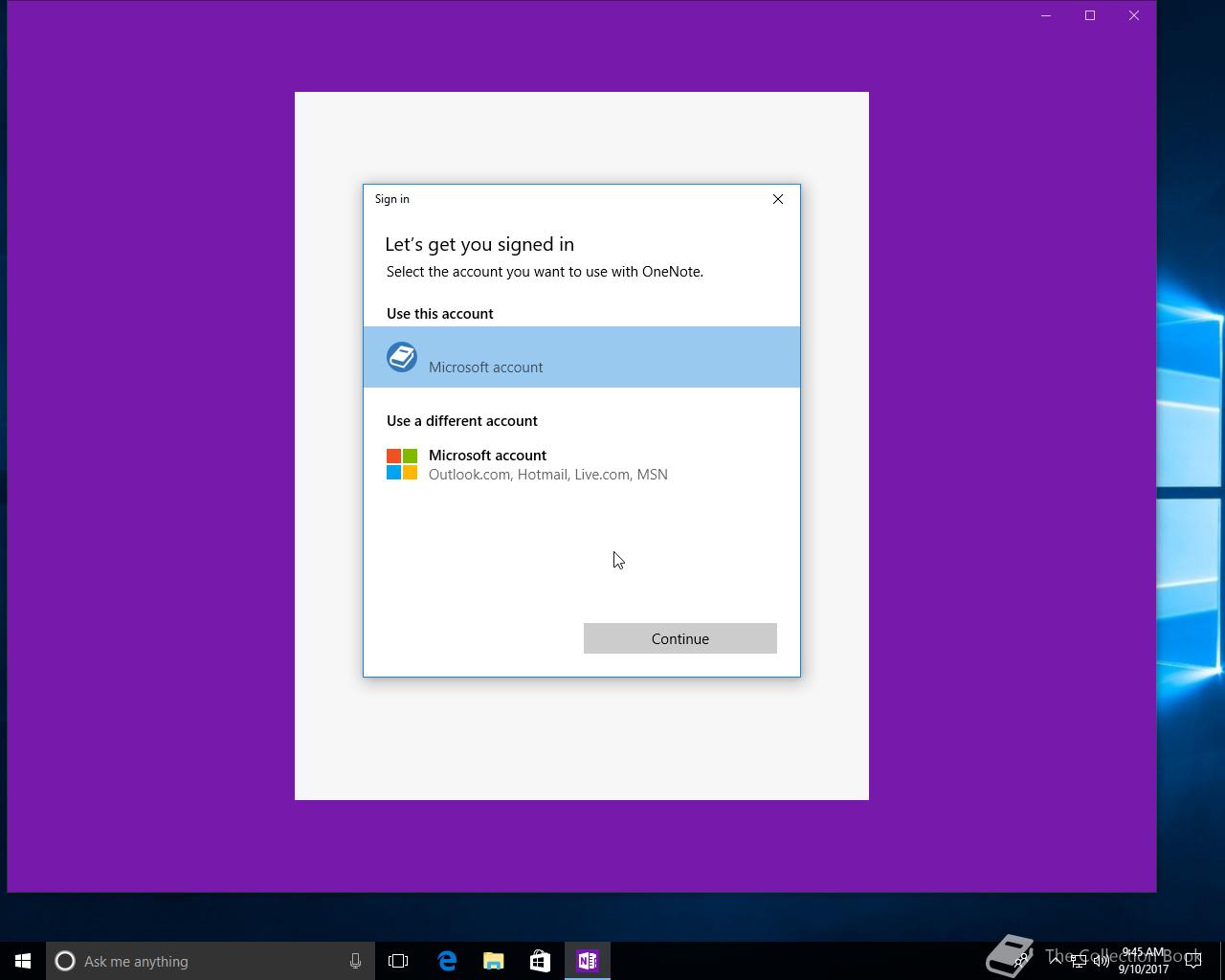Click the Microsoft four-color logo icon
This screenshot has height=980, width=1225.
click(x=402, y=464)
